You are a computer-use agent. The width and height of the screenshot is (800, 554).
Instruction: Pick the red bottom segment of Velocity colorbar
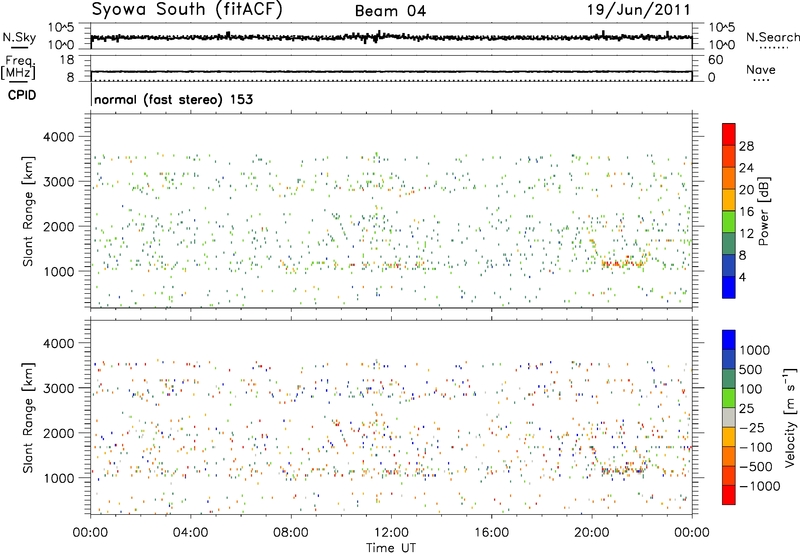click(x=729, y=495)
